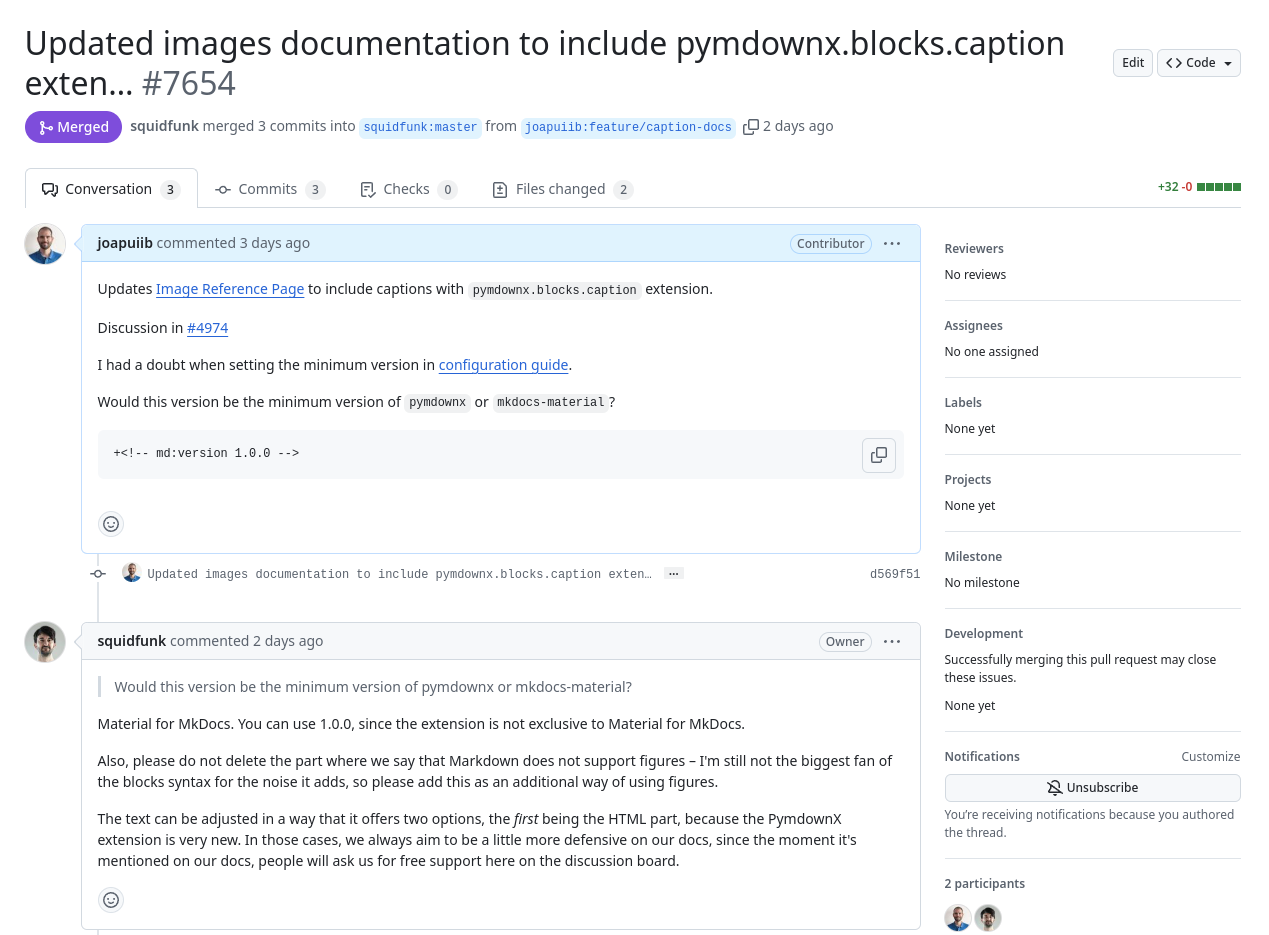Click squidfunk's avatar beside second comment
This screenshot has height=935, width=1269.
coord(45,642)
